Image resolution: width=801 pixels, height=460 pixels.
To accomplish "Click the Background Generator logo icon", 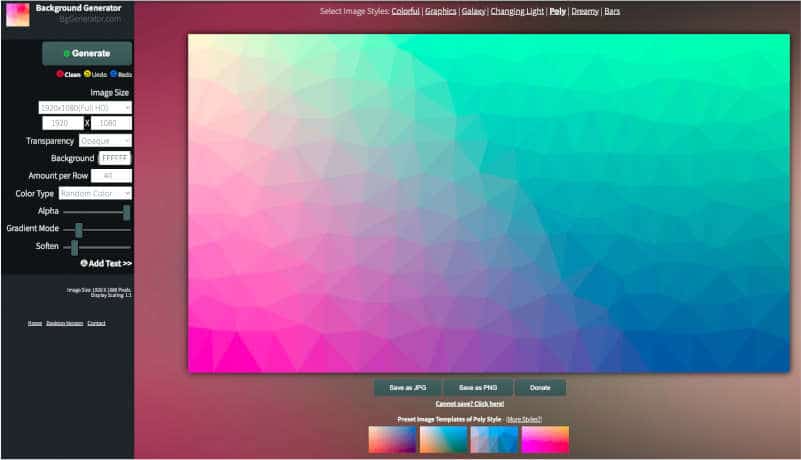I will click(x=17, y=14).
